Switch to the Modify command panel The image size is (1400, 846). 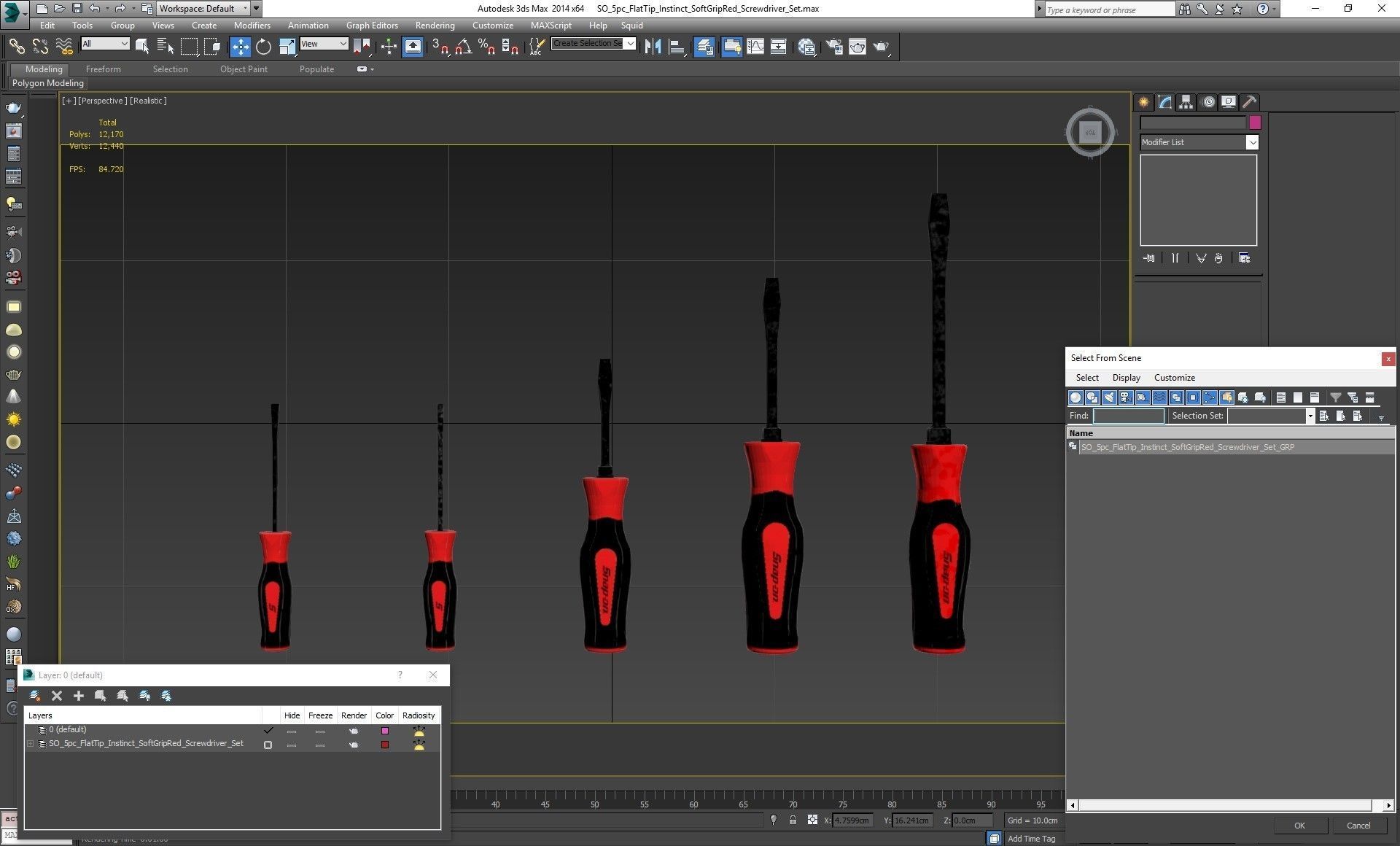click(1164, 102)
